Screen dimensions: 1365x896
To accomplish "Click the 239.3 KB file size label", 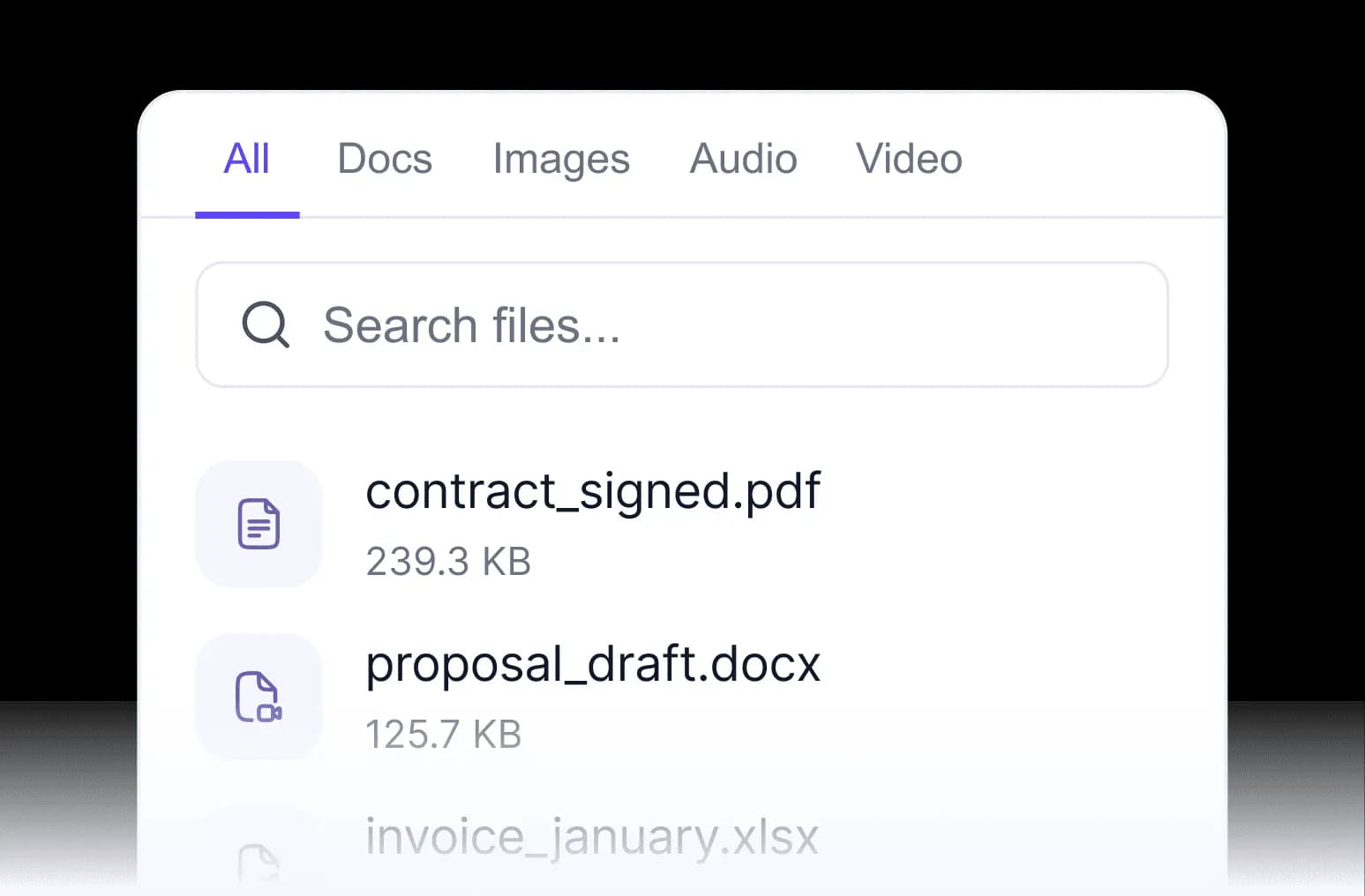I will click(448, 562).
